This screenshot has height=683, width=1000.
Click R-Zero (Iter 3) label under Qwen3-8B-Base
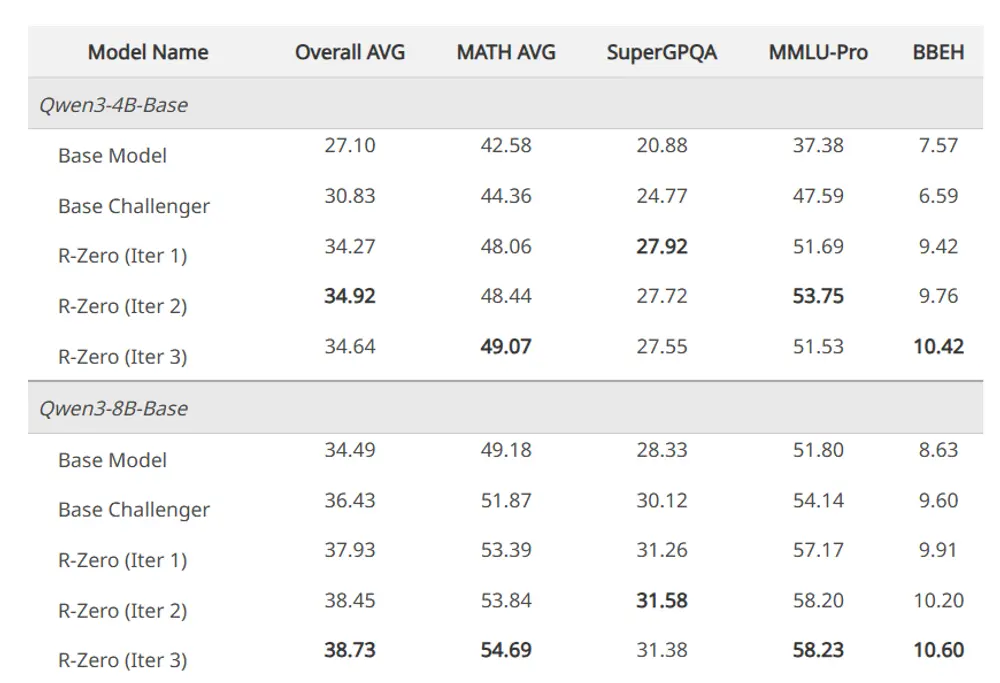(x=123, y=660)
